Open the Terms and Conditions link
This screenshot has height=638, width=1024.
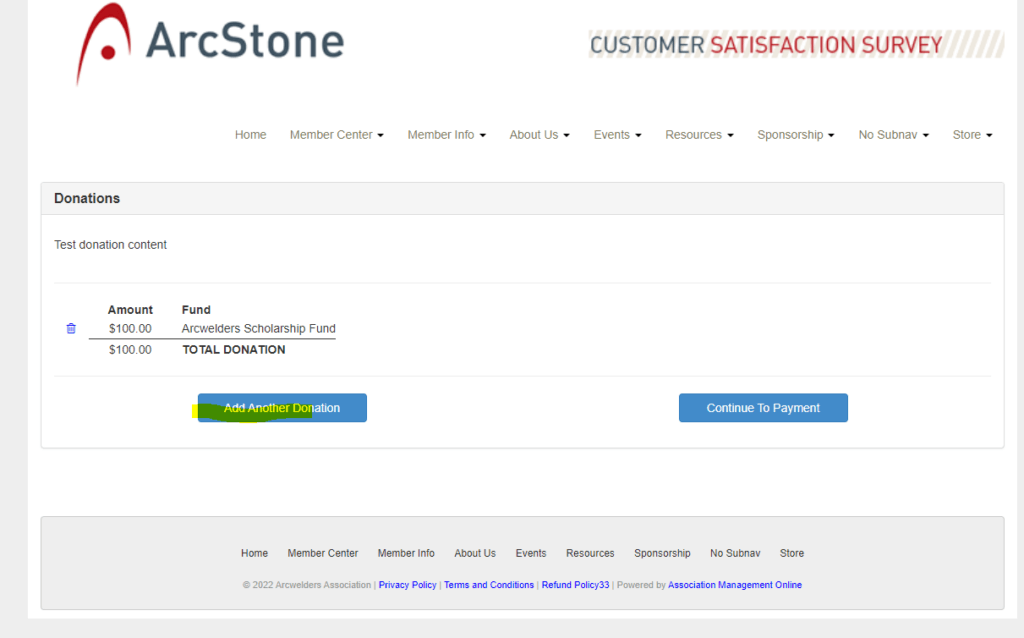[489, 585]
